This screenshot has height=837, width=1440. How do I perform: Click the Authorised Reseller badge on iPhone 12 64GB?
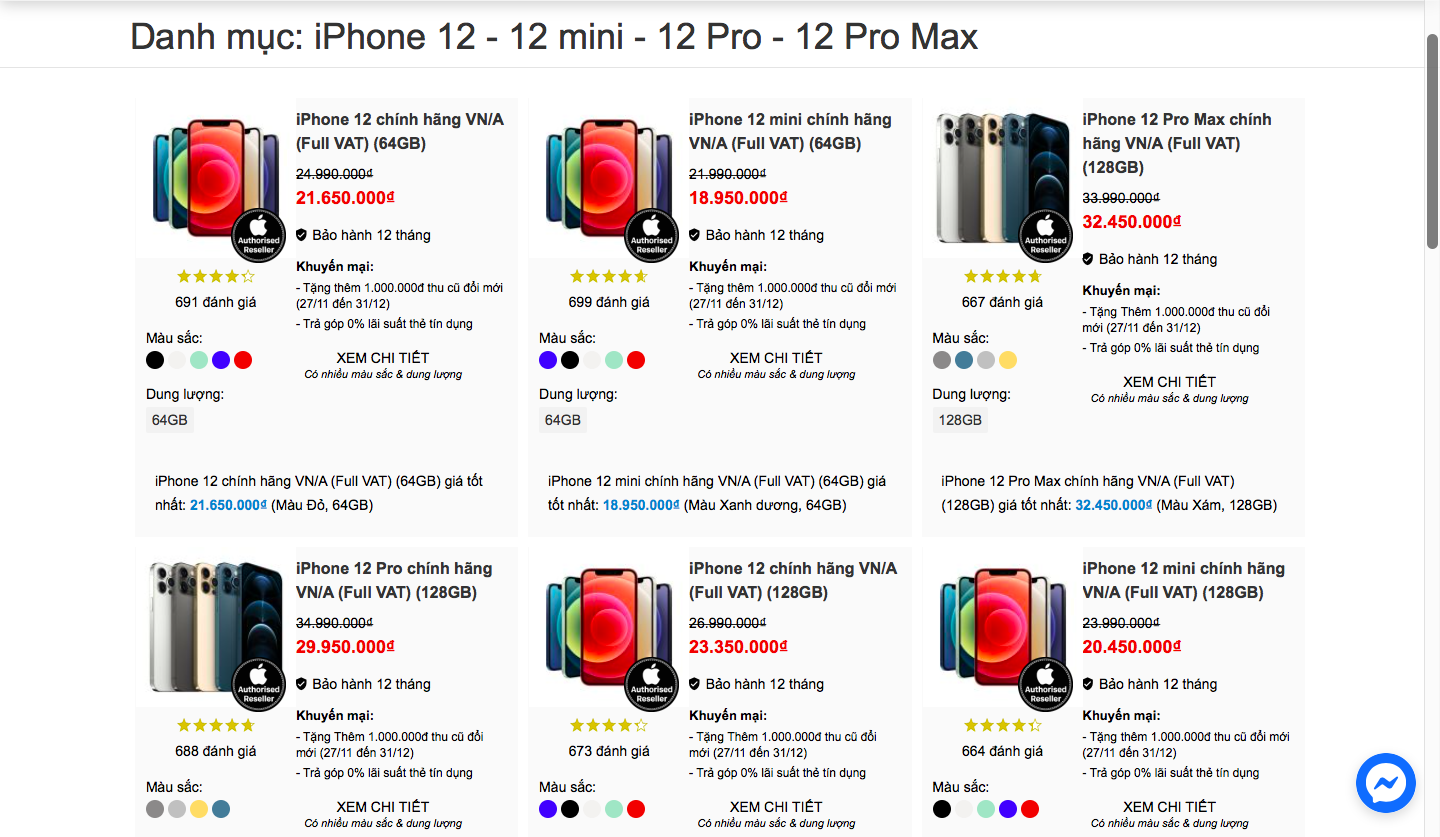tap(259, 236)
